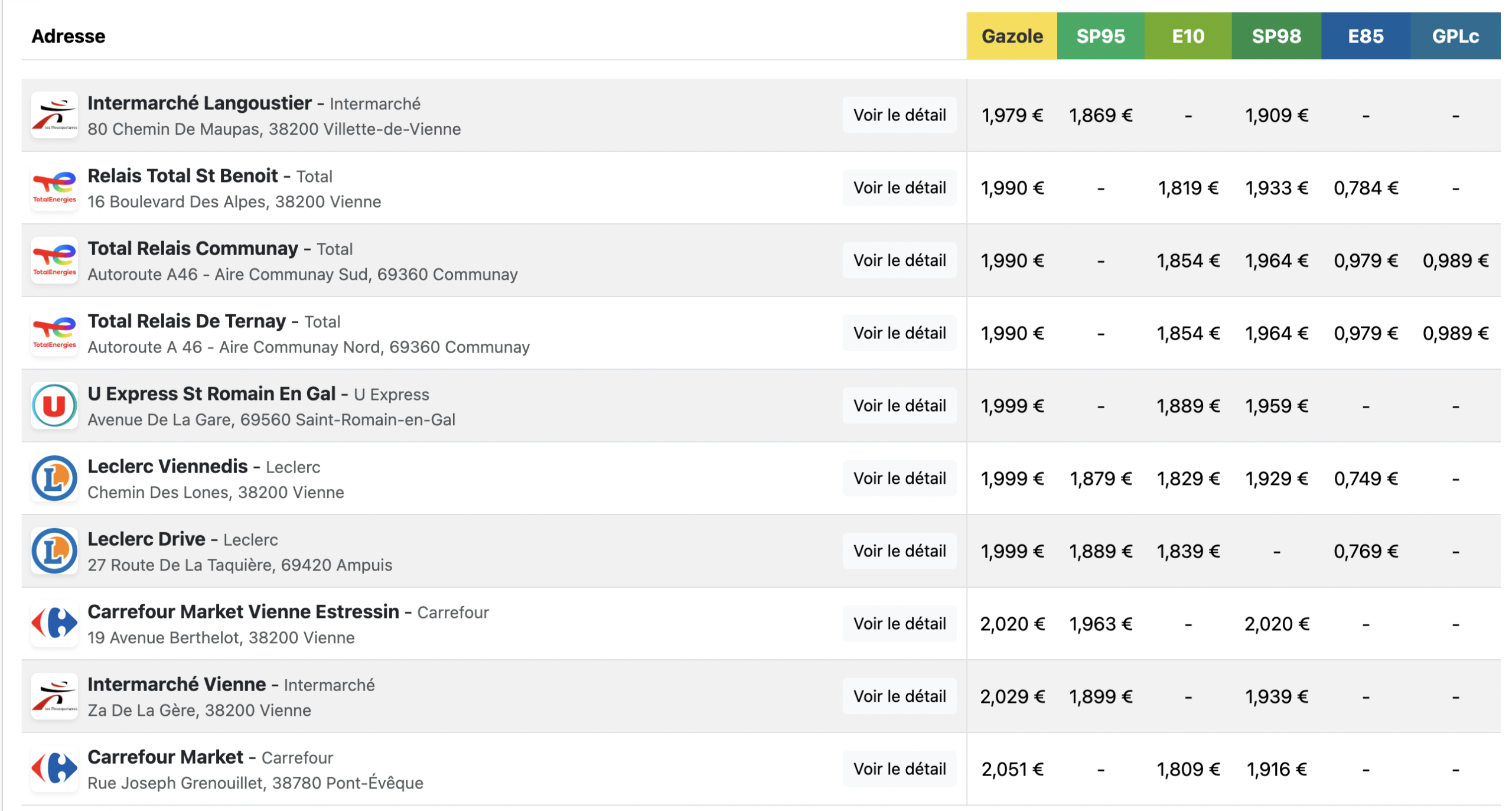Sort by the Gazole column header

point(1011,36)
